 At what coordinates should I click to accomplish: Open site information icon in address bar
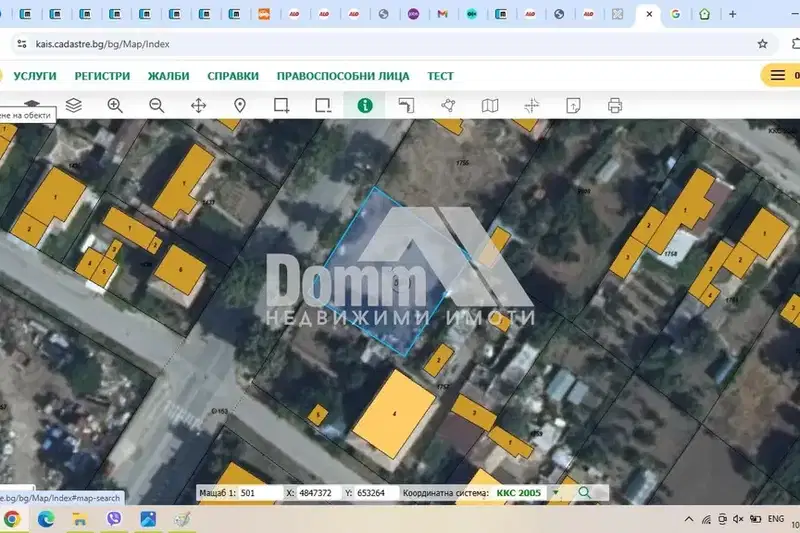pos(22,44)
